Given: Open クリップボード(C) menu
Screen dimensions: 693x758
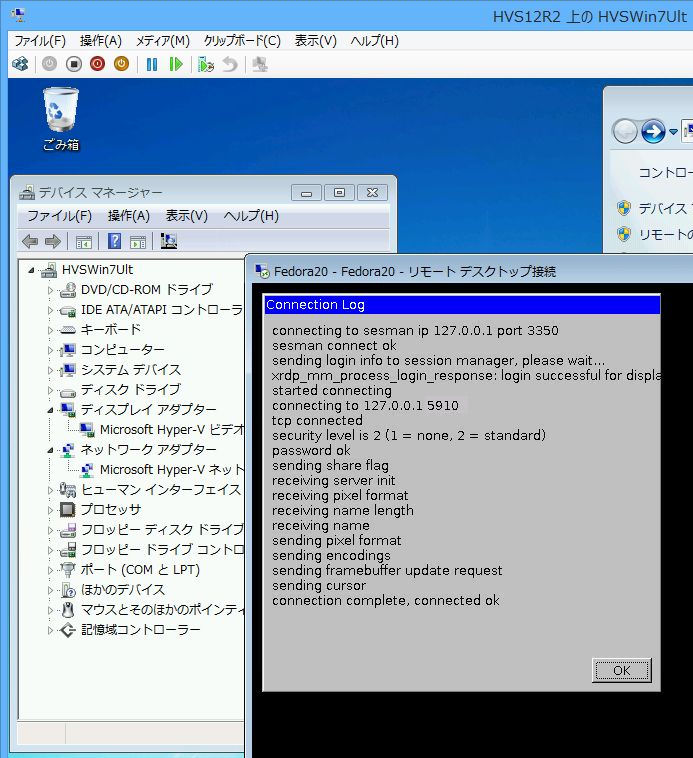Looking at the screenshot, I should pos(242,41).
